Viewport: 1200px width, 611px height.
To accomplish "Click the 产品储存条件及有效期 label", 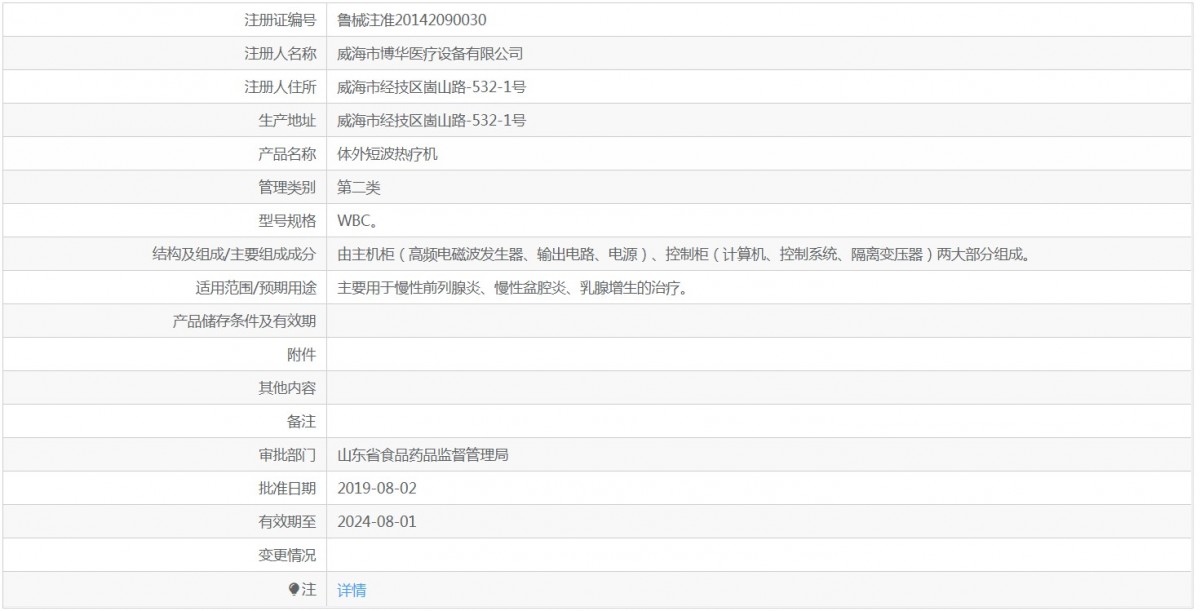I will pos(244,321).
